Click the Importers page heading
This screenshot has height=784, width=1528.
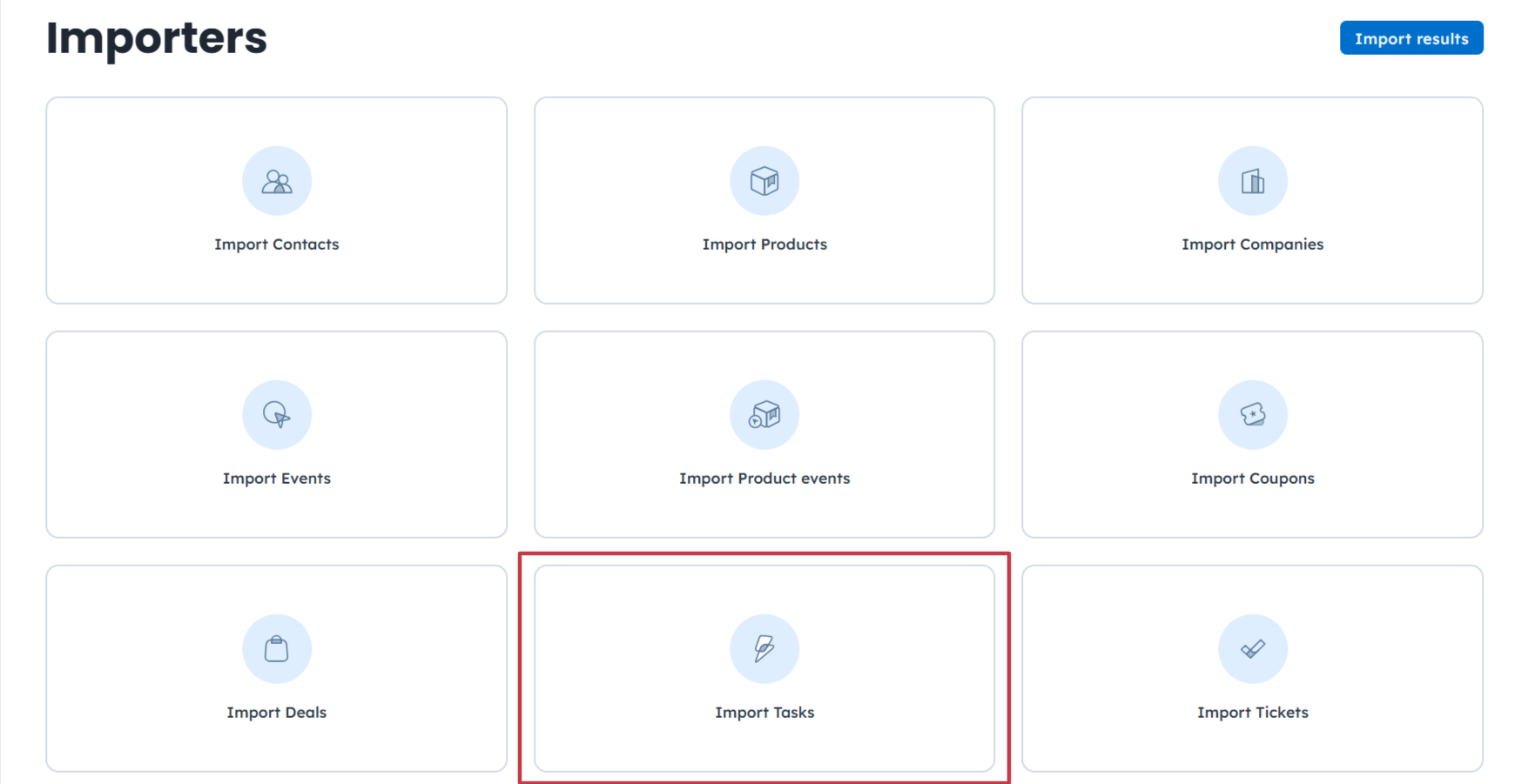point(157,38)
